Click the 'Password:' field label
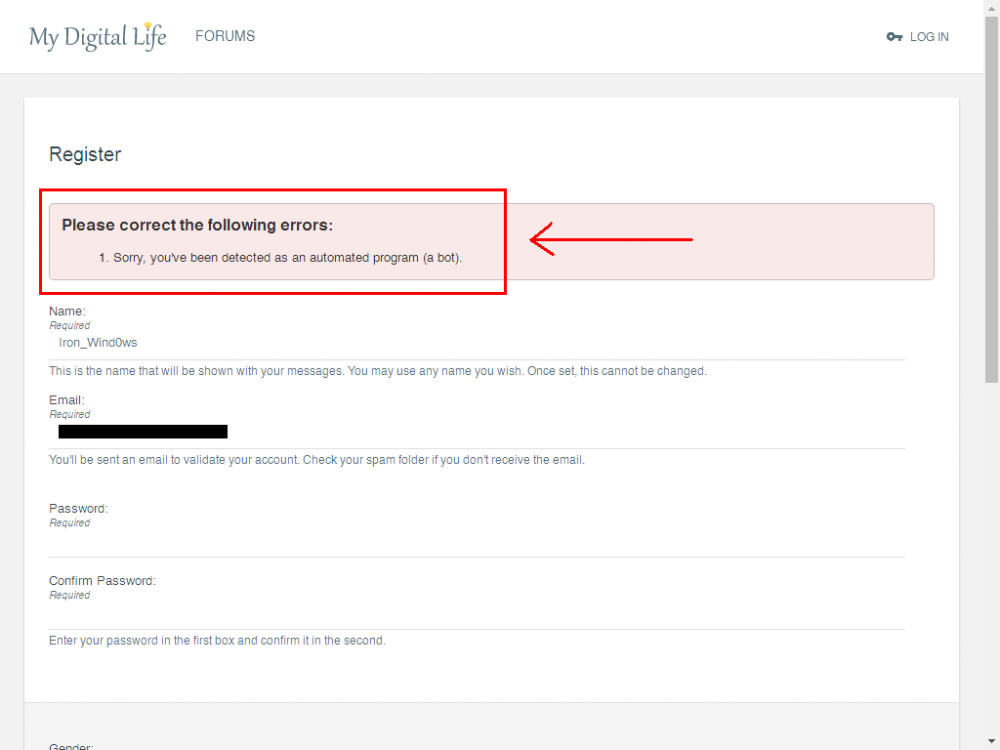This screenshot has height=750, width=1000. (78, 508)
